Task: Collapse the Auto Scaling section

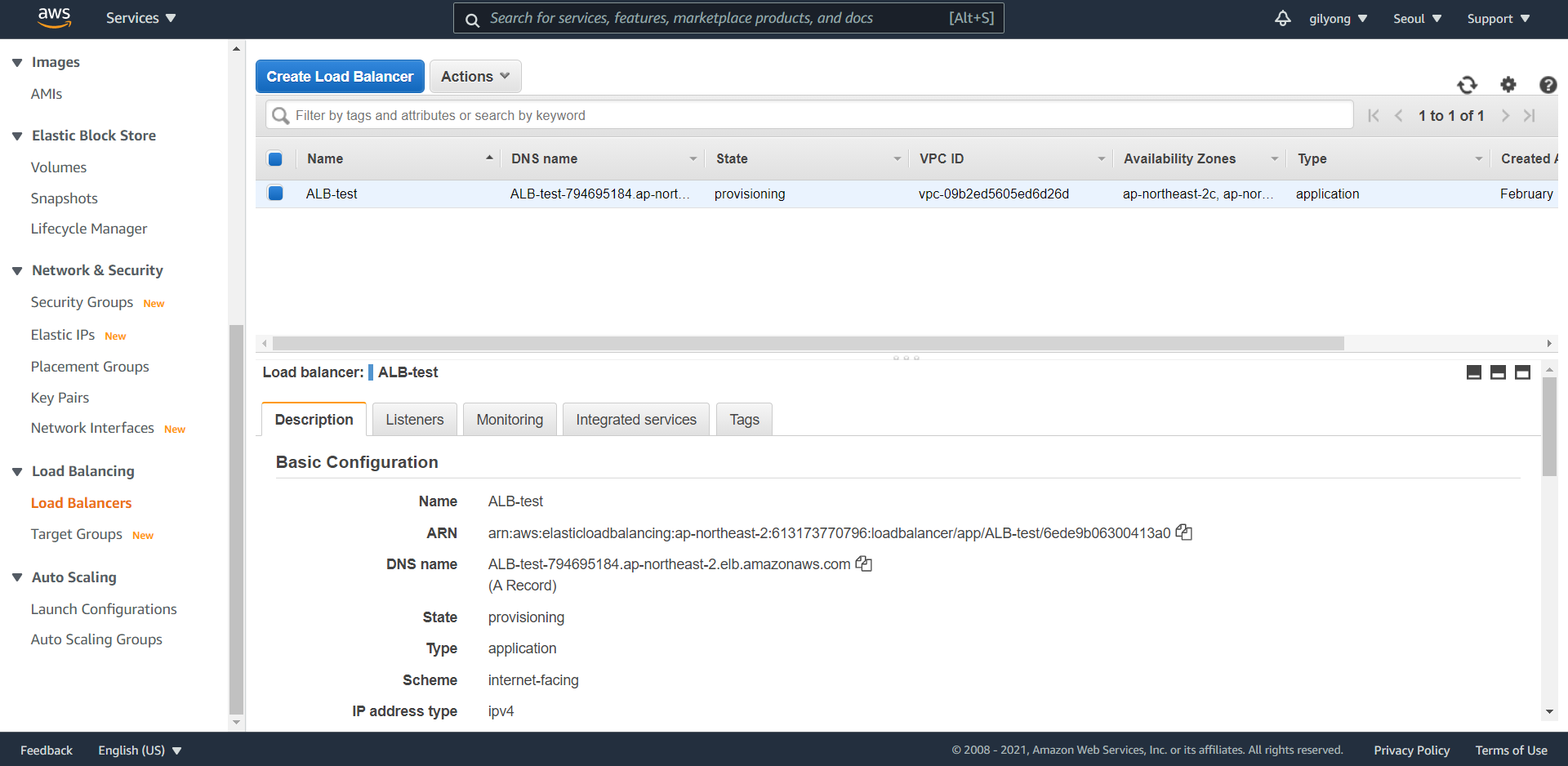Action: click(x=17, y=577)
